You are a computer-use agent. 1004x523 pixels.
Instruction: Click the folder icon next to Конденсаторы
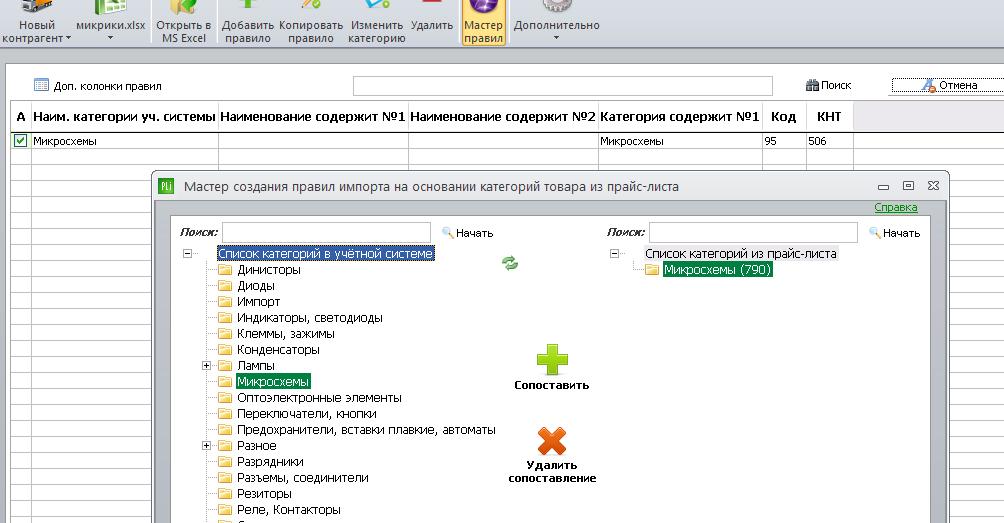coord(225,350)
